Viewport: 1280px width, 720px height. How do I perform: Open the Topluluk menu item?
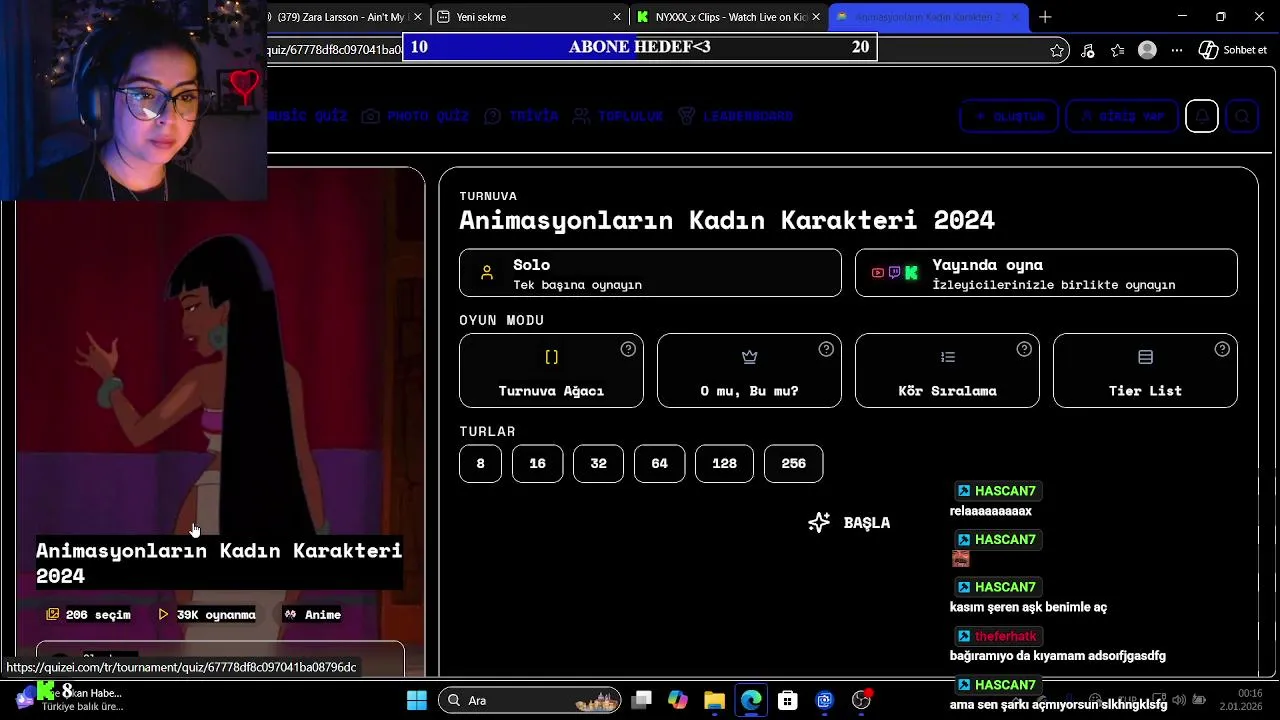pos(618,116)
